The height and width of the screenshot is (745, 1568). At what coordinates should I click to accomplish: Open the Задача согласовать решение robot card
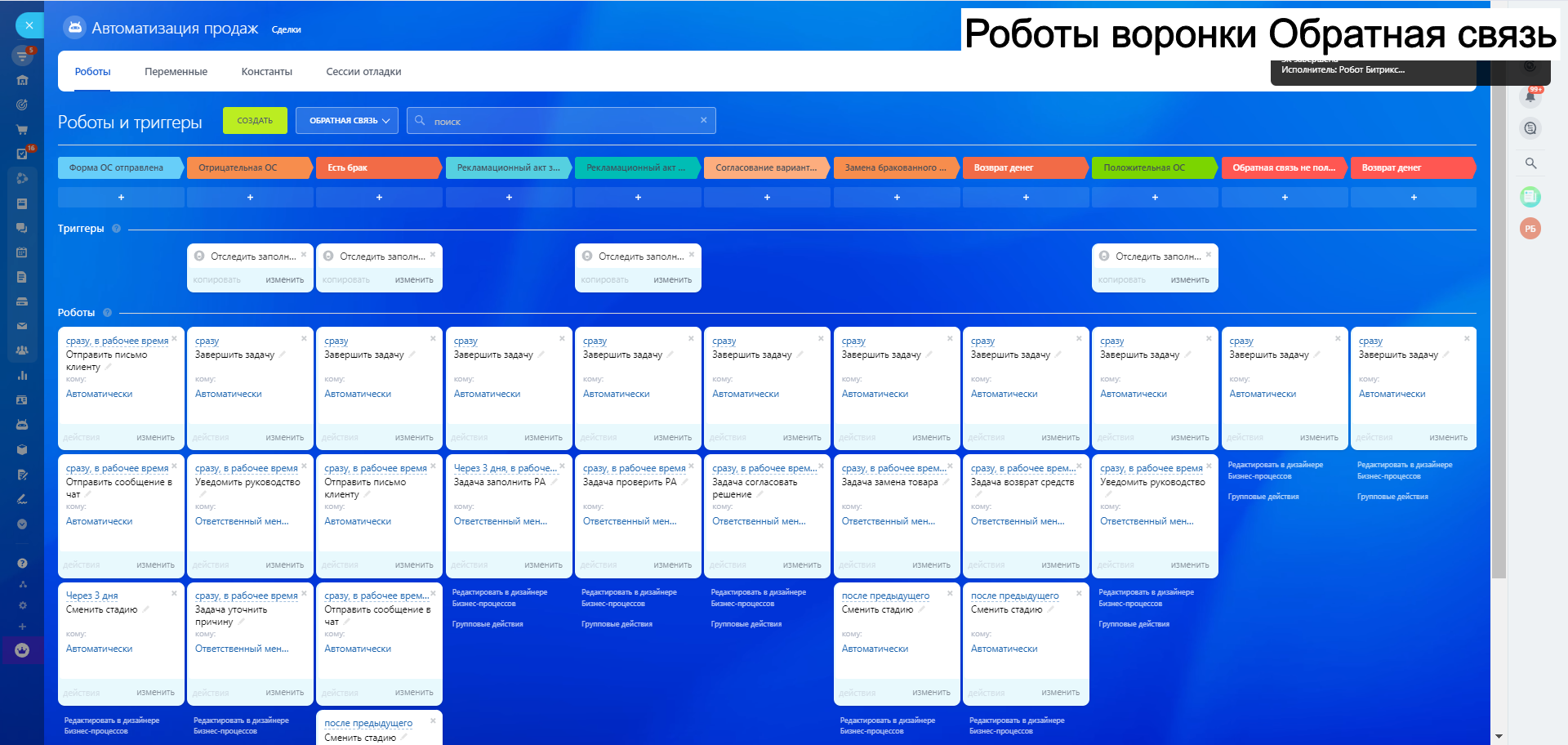coord(767,515)
